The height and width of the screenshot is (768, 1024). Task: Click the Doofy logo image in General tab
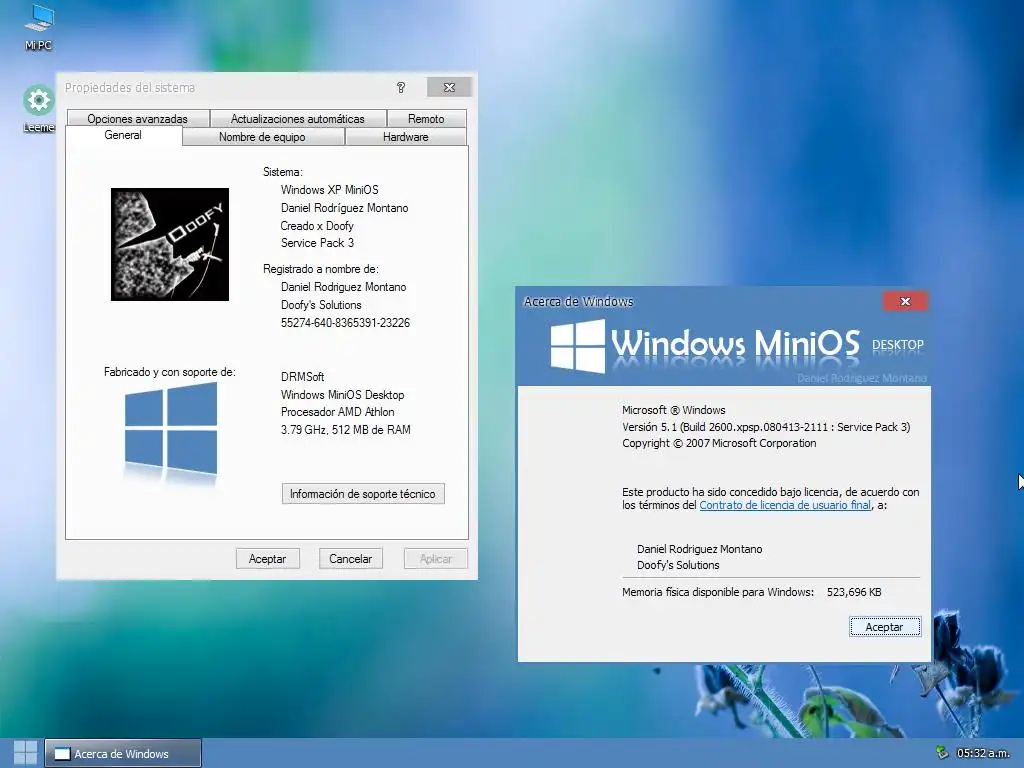(x=170, y=244)
